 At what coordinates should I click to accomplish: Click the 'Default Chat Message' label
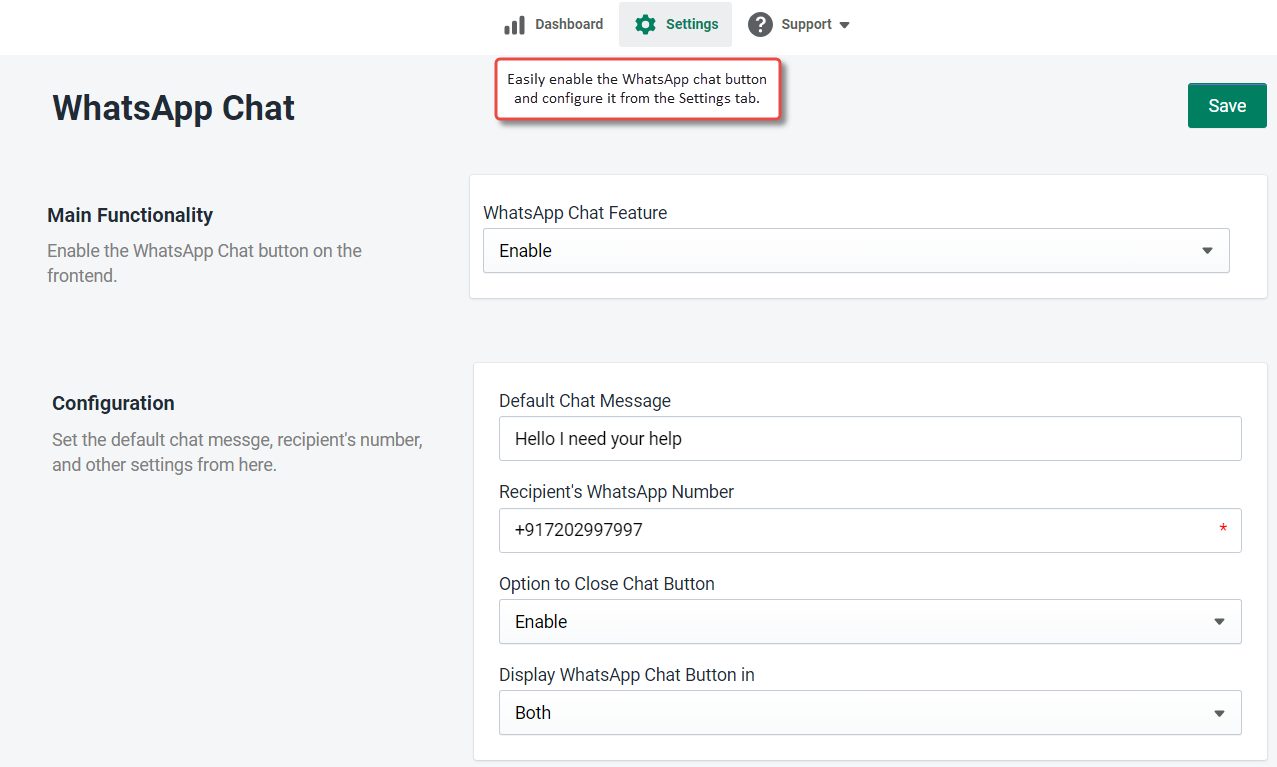point(585,401)
